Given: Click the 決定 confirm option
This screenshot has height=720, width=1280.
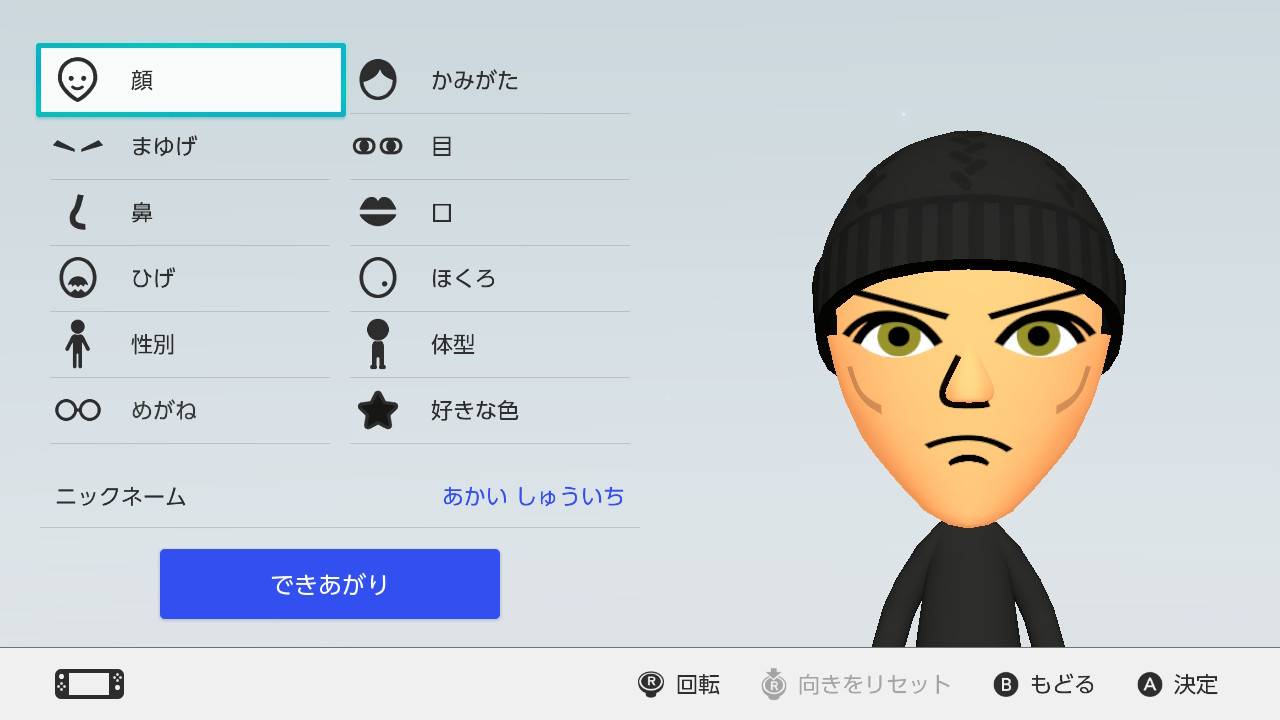Looking at the screenshot, I should pyautogui.click(x=1178, y=684).
